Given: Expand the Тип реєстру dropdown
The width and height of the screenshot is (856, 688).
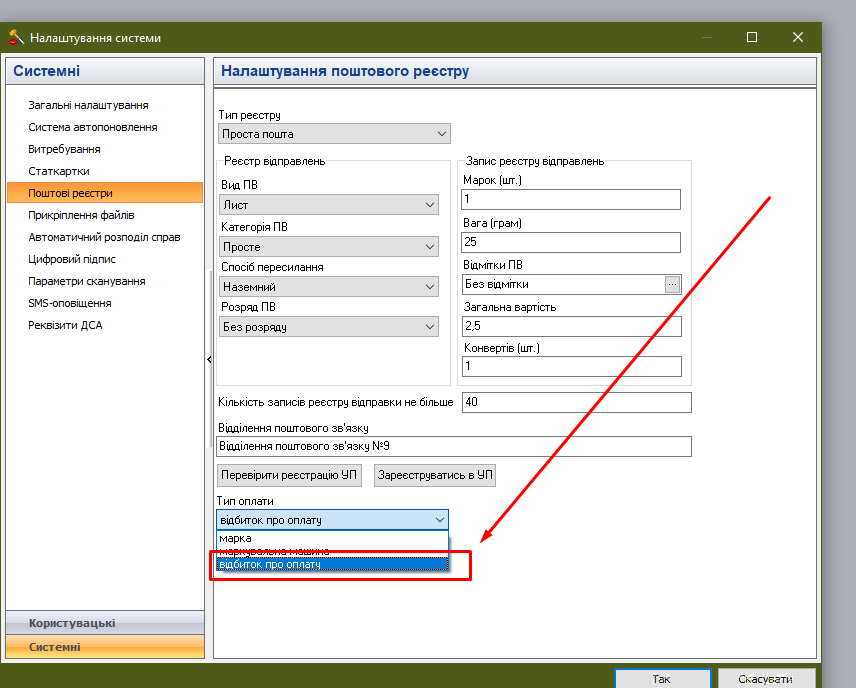Looking at the screenshot, I should click(334, 134).
